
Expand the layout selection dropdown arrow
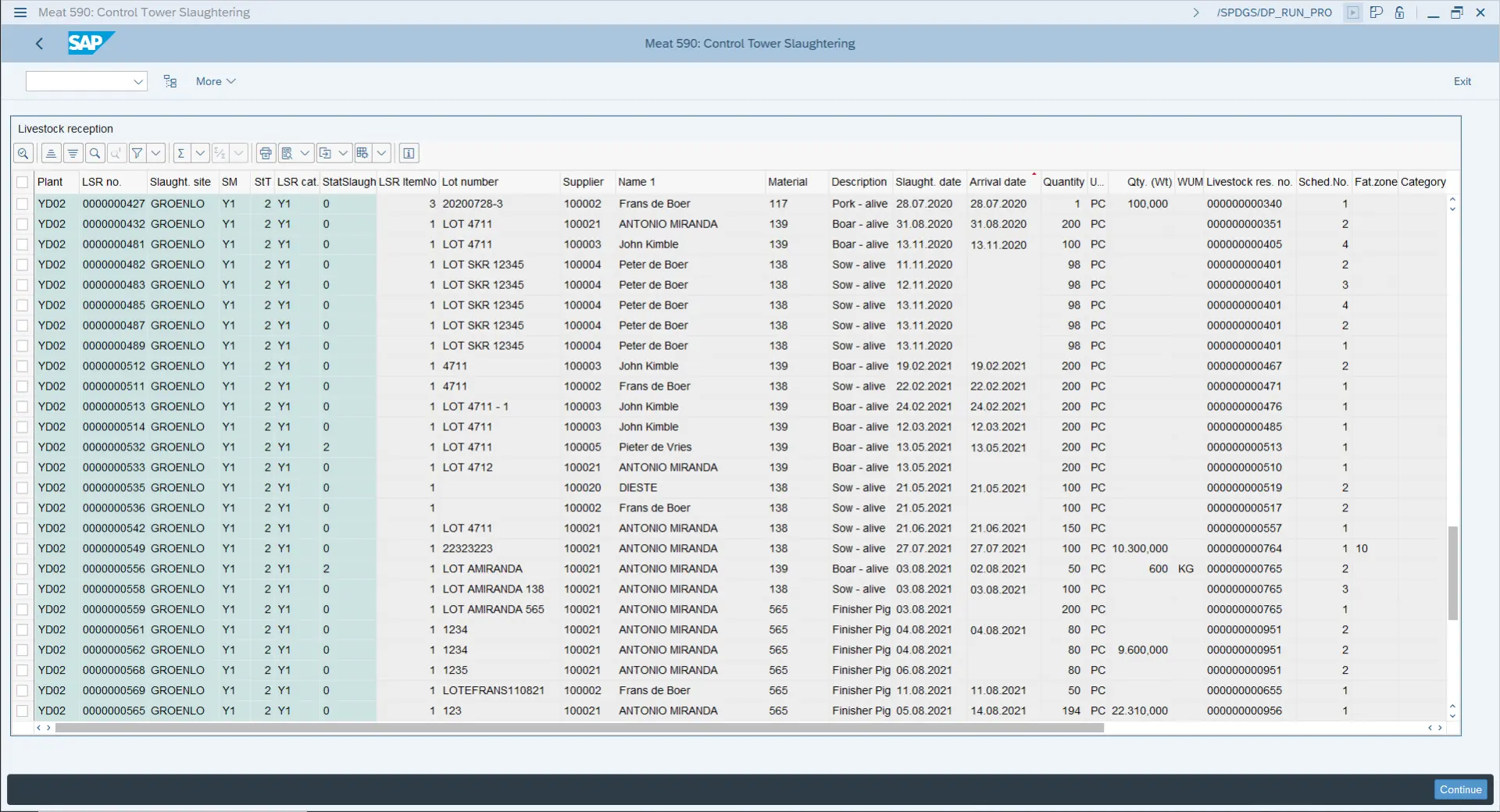click(381, 153)
